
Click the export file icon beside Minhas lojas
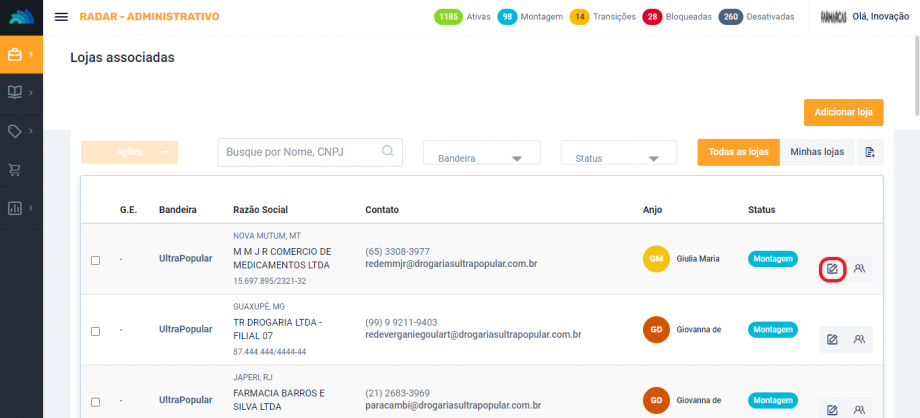[x=870, y=152]
